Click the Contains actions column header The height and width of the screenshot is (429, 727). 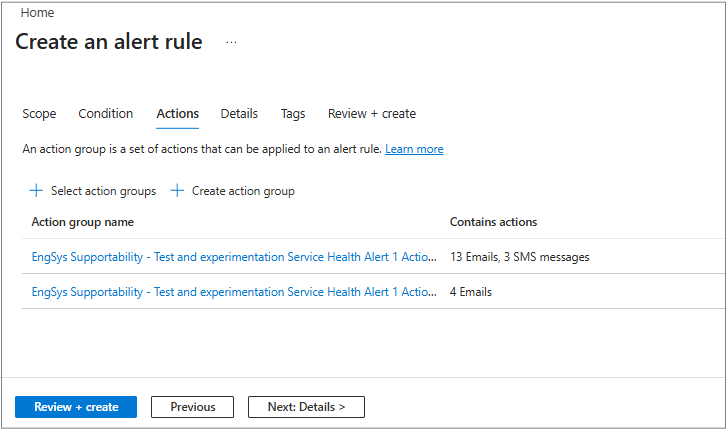pos(493,222)
